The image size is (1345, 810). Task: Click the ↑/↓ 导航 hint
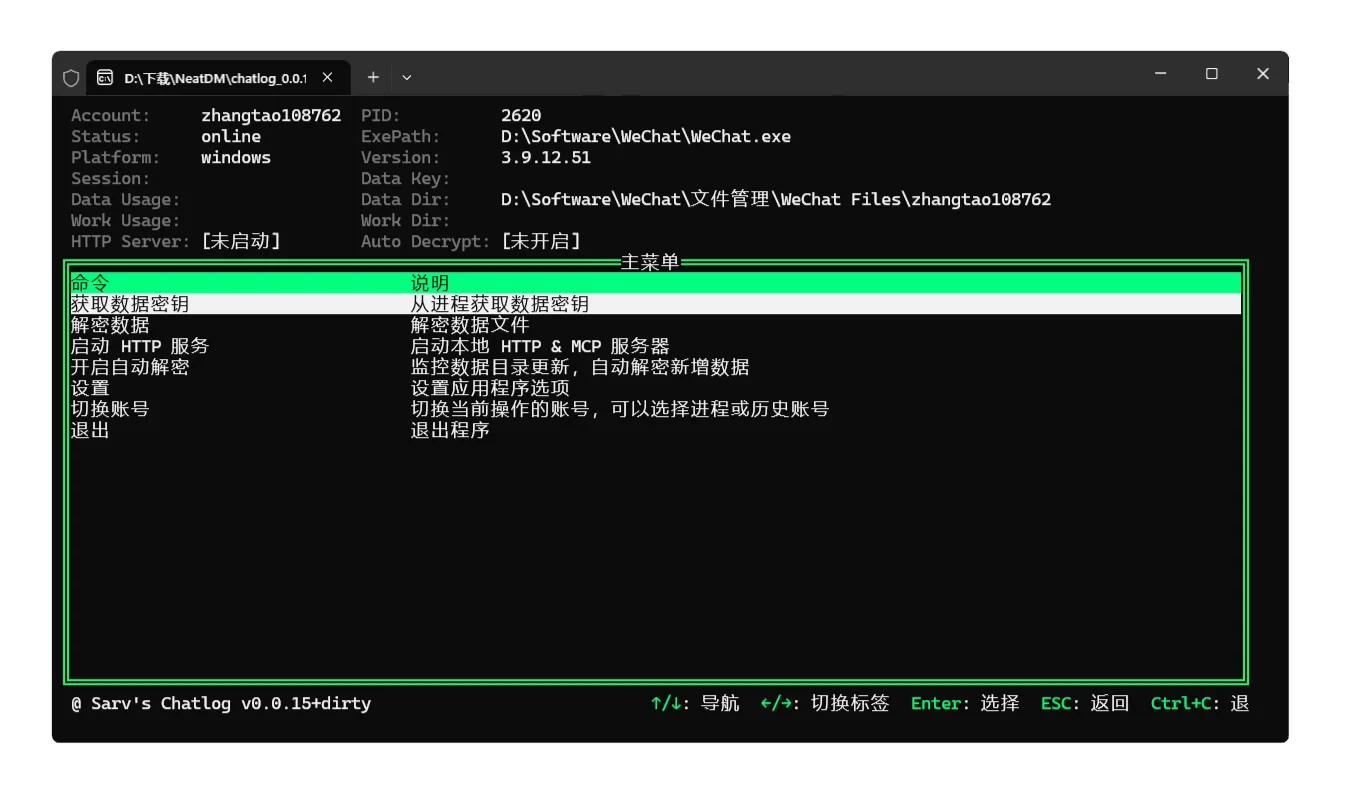pos(695,703)
